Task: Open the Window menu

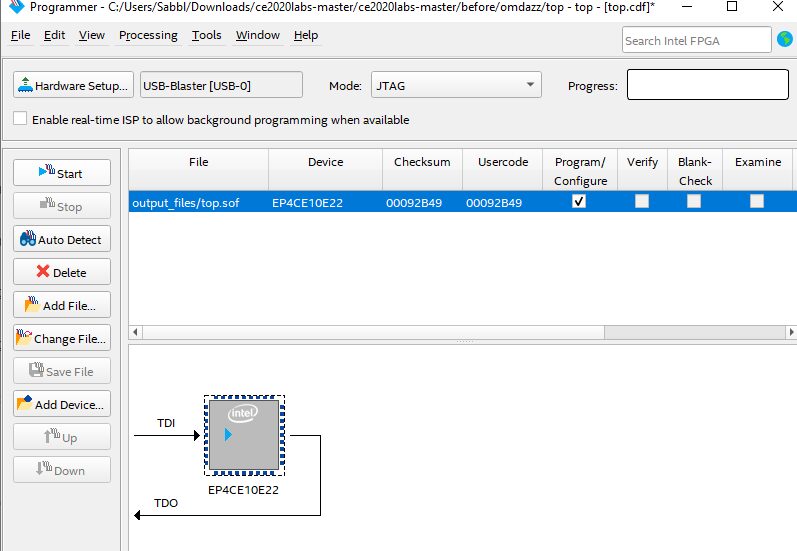Action: click(258, 35)
